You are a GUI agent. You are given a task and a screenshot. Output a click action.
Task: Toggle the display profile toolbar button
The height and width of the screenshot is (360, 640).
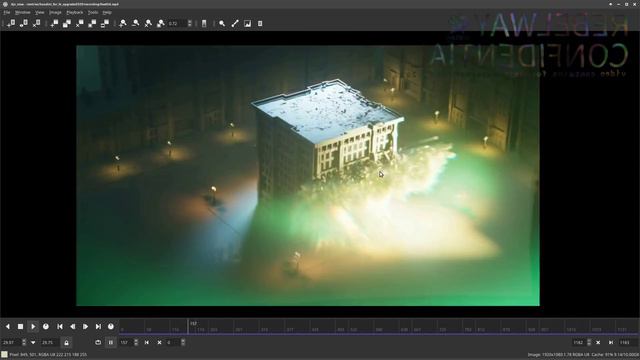click(x=204, y=23)
